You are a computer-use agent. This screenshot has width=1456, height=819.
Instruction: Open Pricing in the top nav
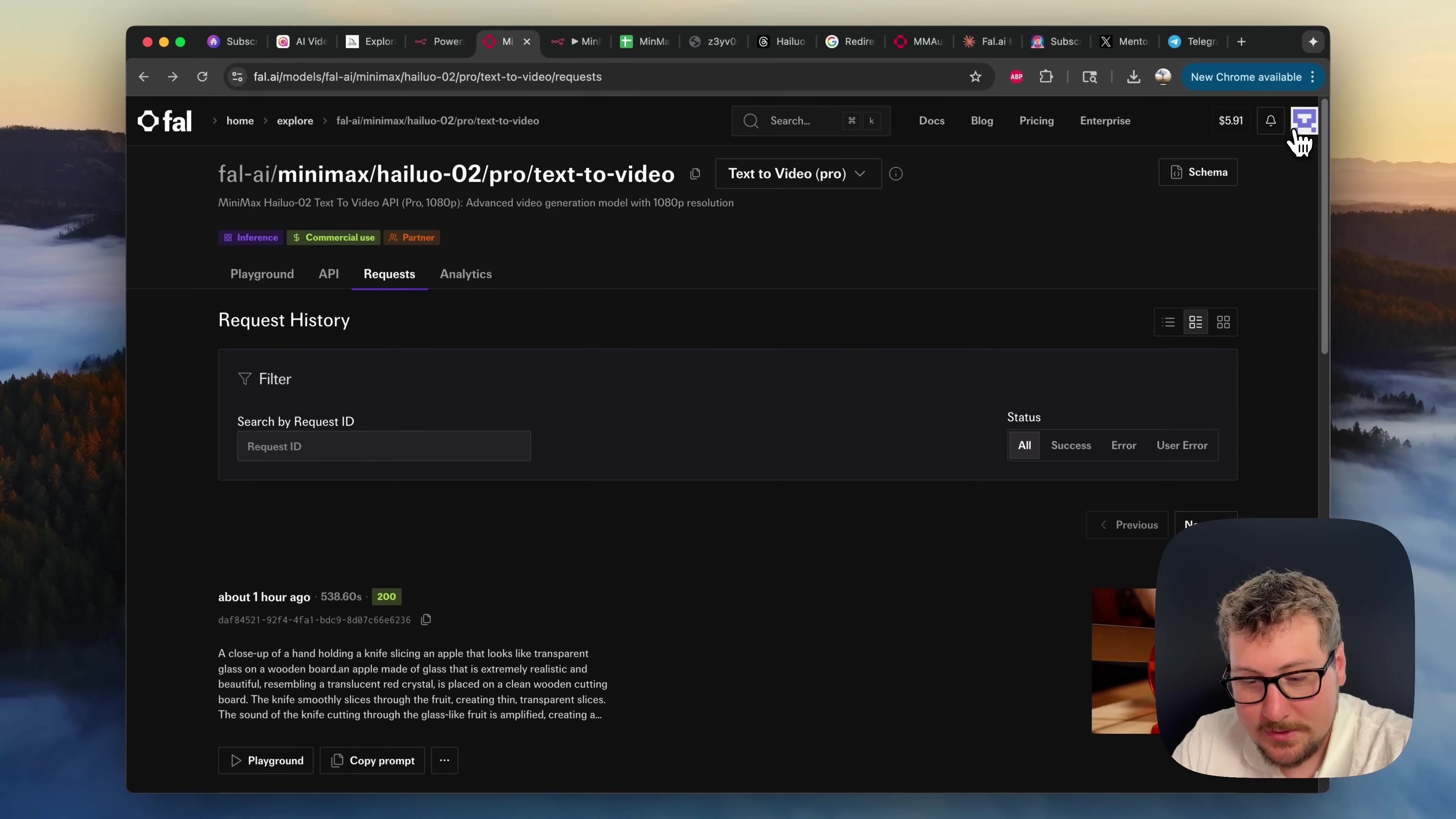tap(1037, 121)
